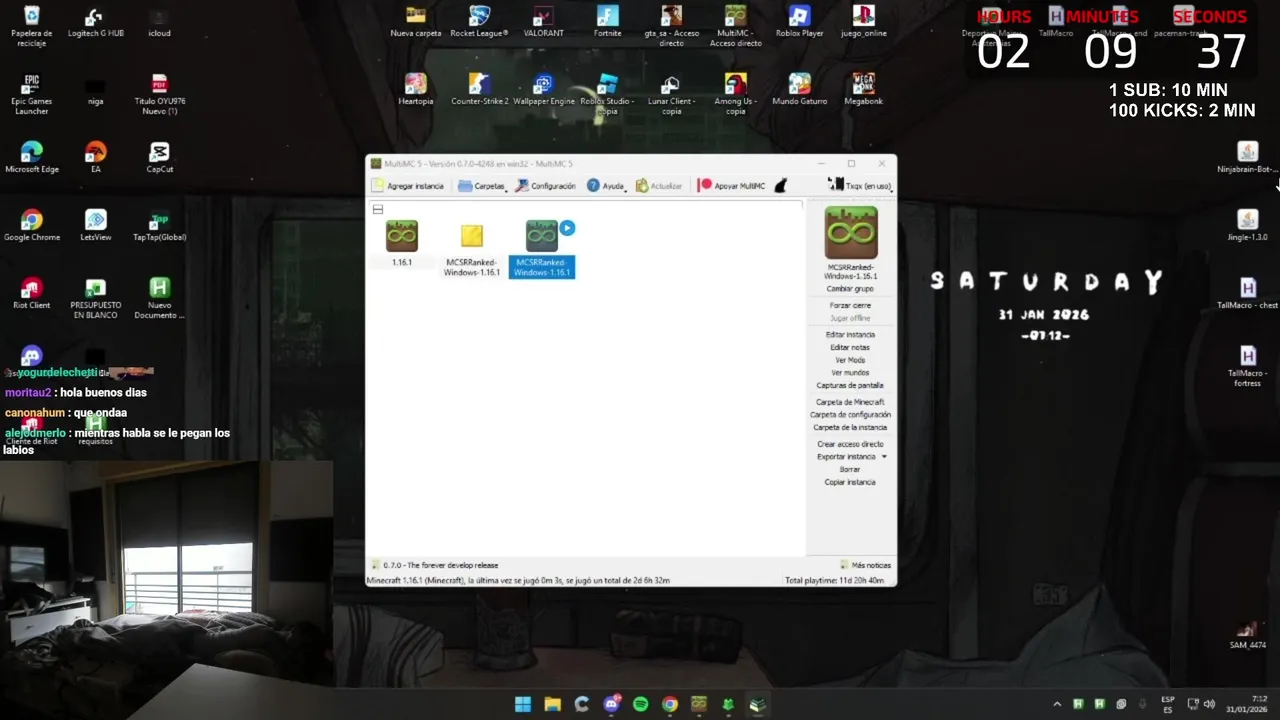Open the CapCut desktop icon

[x=159, y=158]
